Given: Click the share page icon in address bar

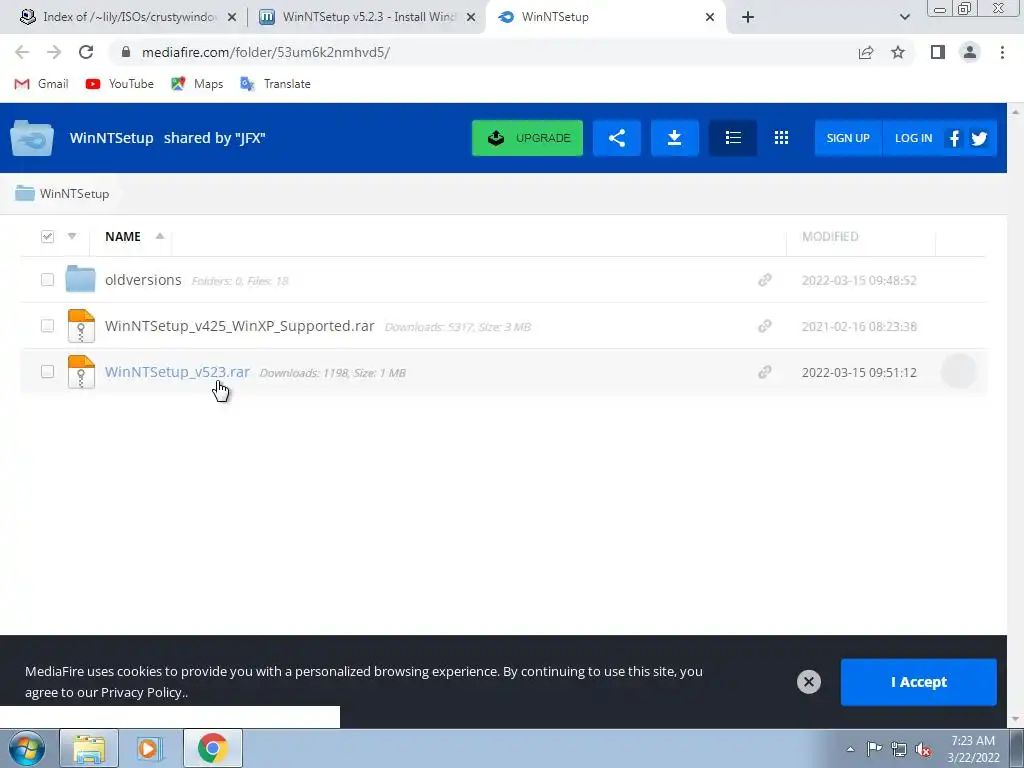Looking at the screenshot, I should tap(866, 52).
